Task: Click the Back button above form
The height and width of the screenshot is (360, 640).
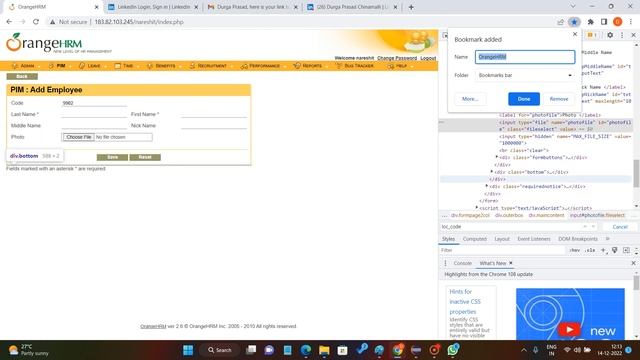Action: [22, 76]
